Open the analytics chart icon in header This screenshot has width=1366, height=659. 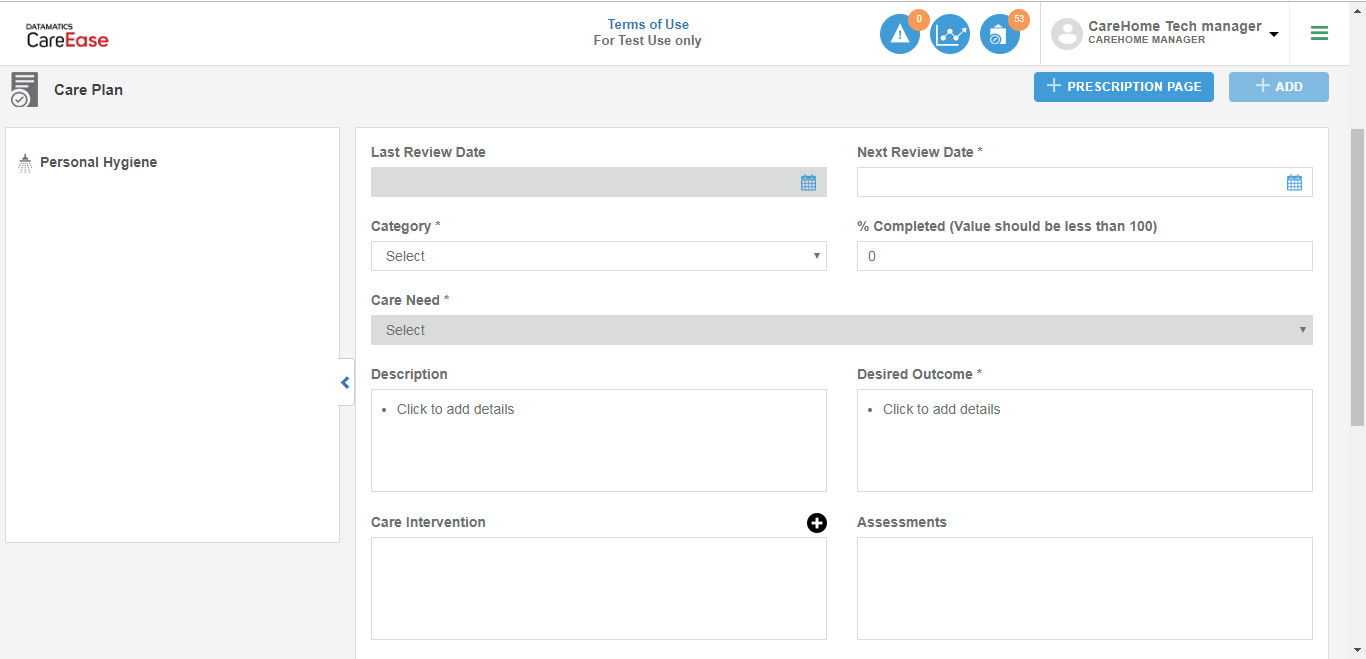949,33
